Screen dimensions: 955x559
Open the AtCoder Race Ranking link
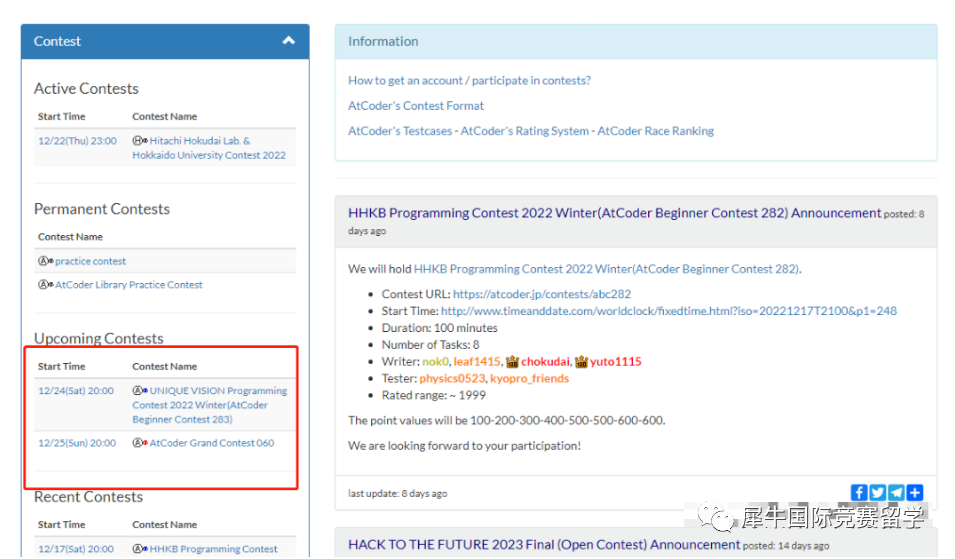point(655,130)
